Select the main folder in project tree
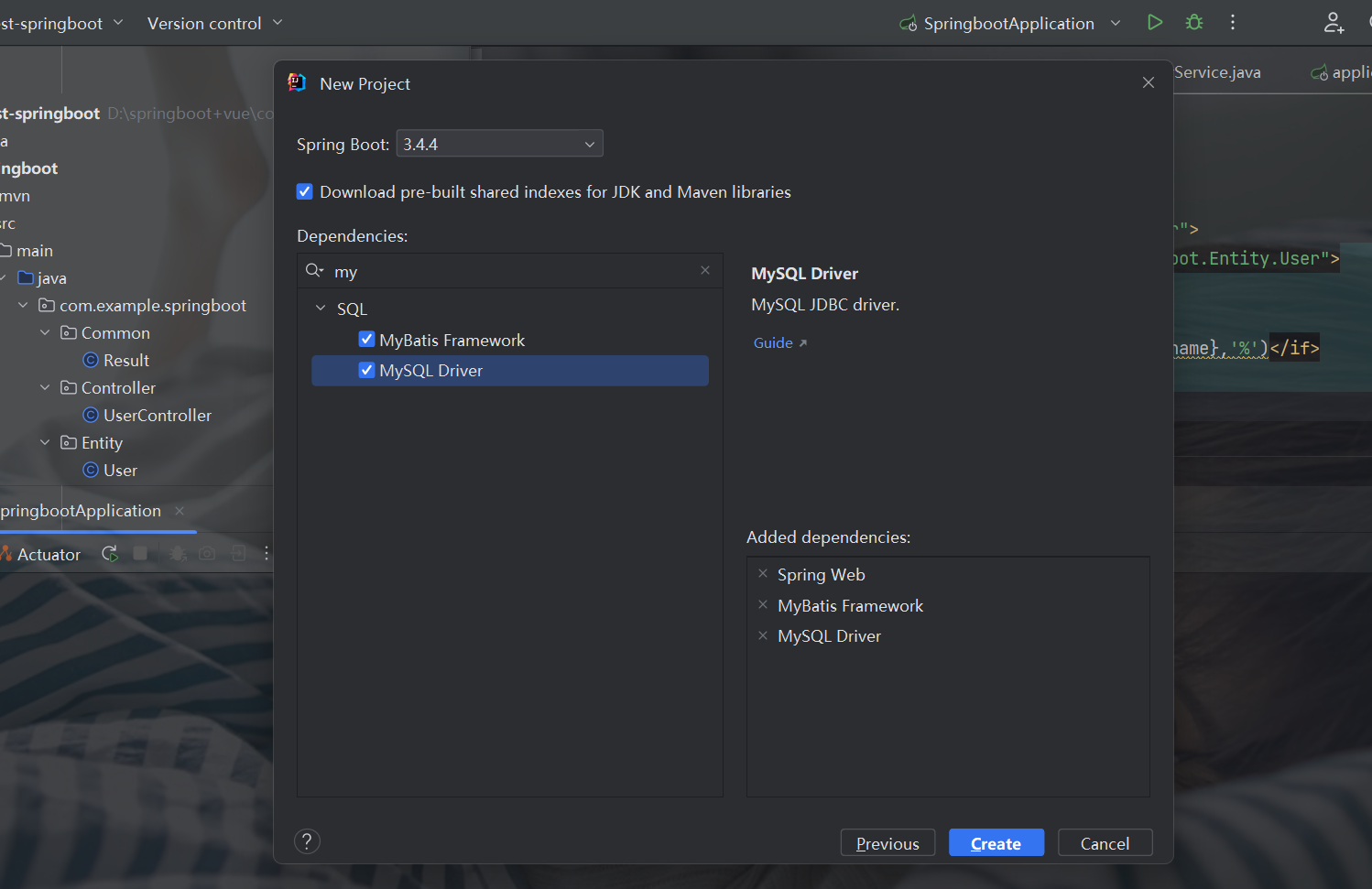This screenshot has width=1372, height=889. tap(35, 250)
